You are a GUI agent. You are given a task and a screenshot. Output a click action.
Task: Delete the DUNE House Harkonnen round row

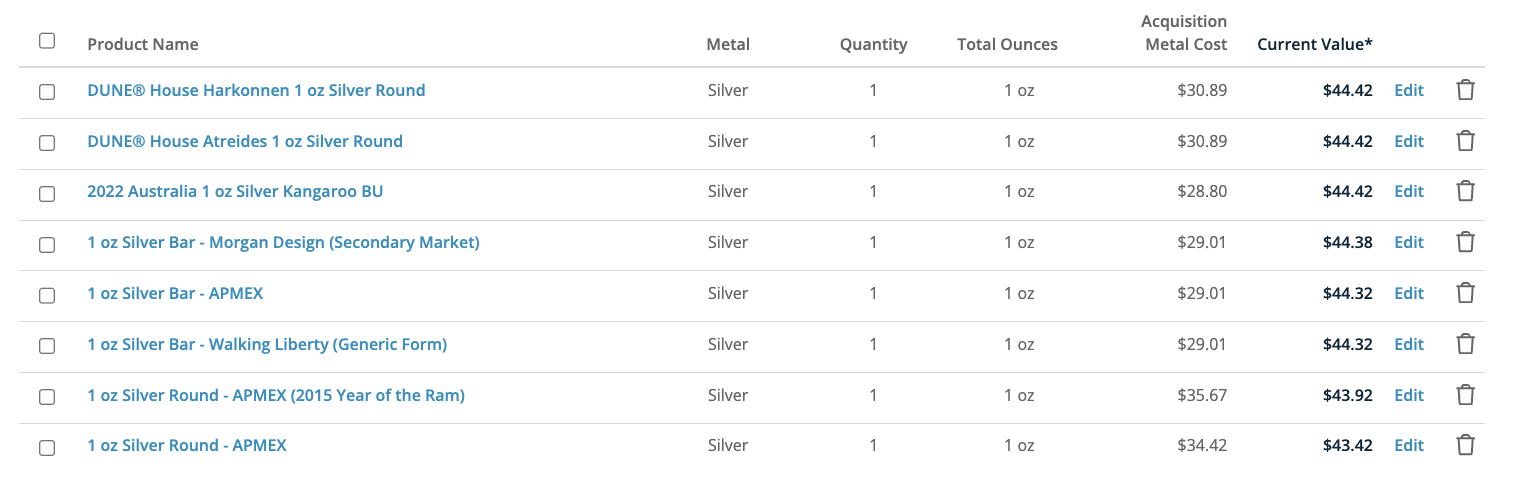(x=1465, y=90)
